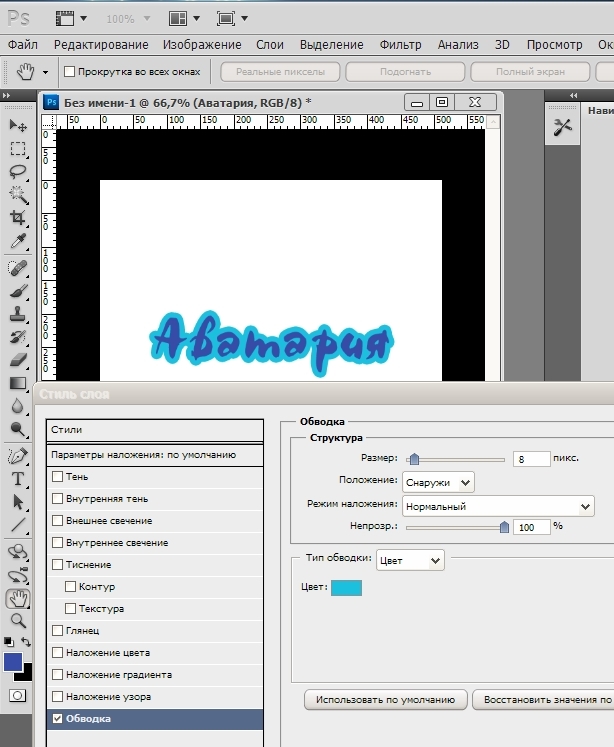Open the Тип обводки dropdown
The width and height of the screenshot is (614, 747).
pos(410,560)
